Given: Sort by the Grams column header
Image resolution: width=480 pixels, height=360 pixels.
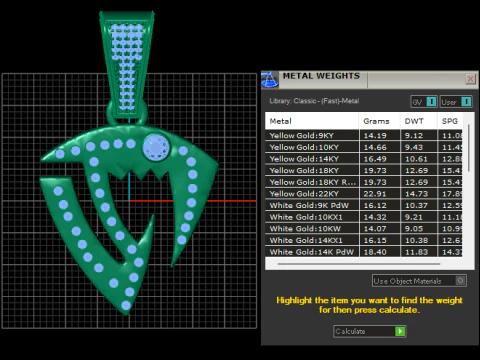Looking at the screenshot, I should [x=380, y=121].
